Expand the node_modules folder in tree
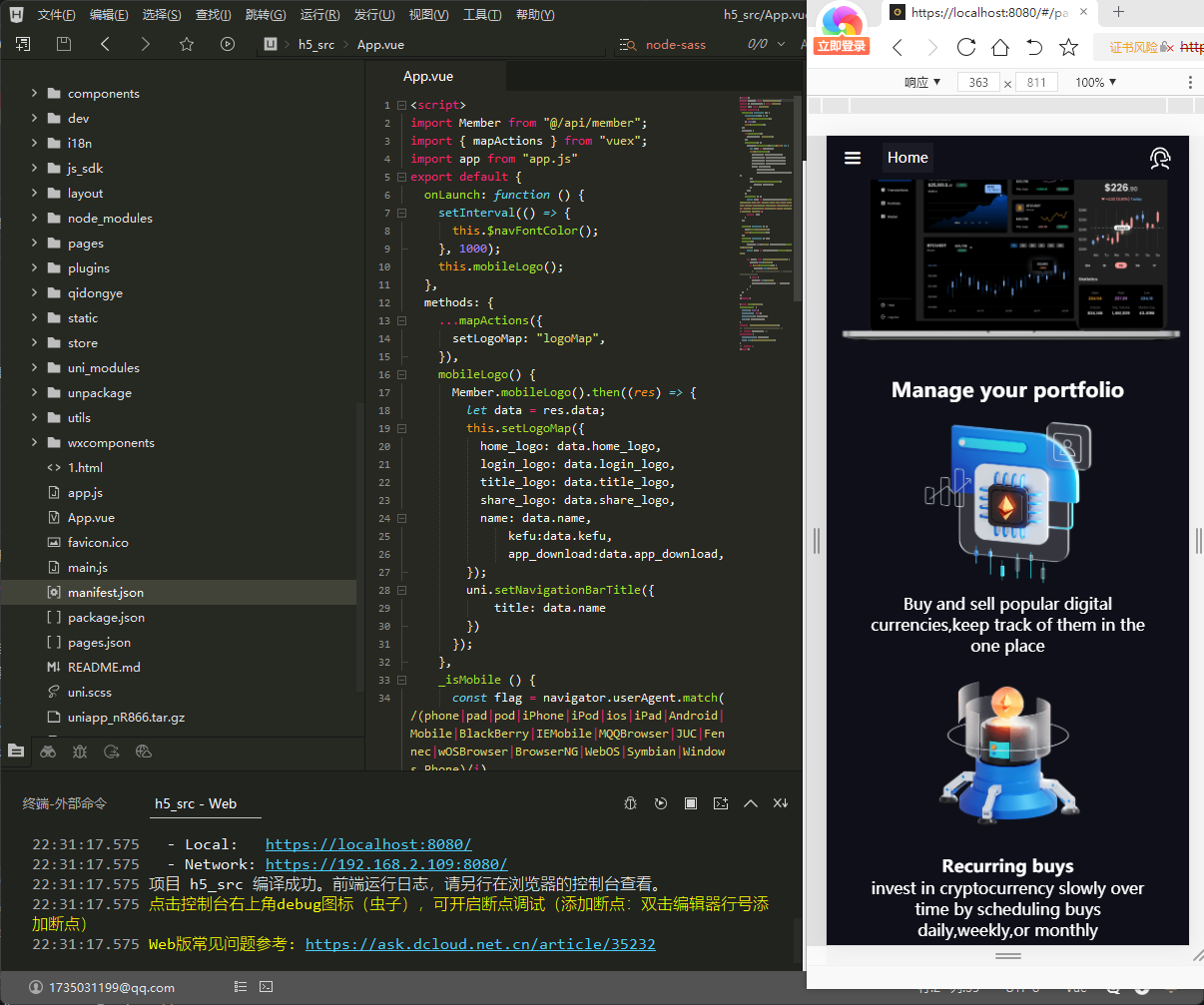The image size is (1204, 1005). click(34, 218)
